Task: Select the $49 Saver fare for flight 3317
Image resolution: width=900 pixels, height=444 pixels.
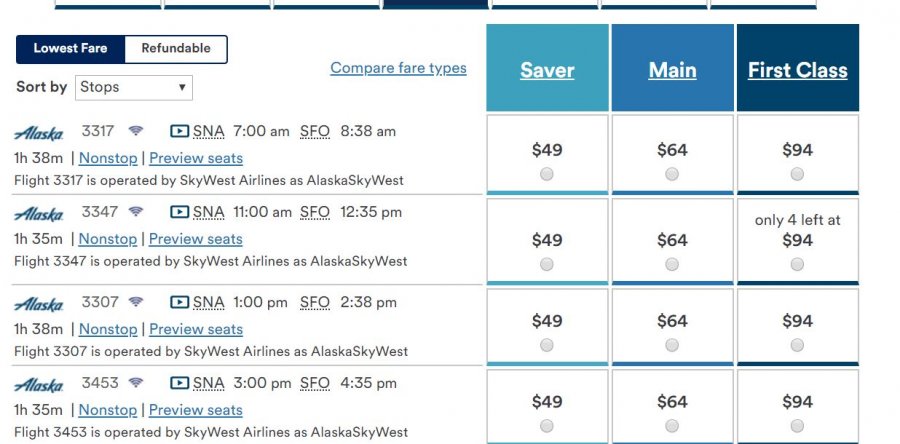Action: pos(547,174)
